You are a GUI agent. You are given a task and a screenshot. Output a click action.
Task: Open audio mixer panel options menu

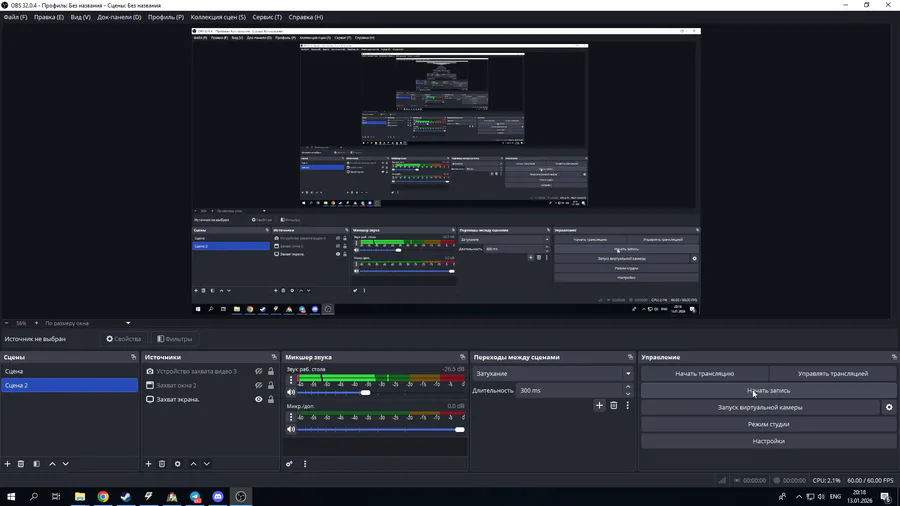(305, 464)
